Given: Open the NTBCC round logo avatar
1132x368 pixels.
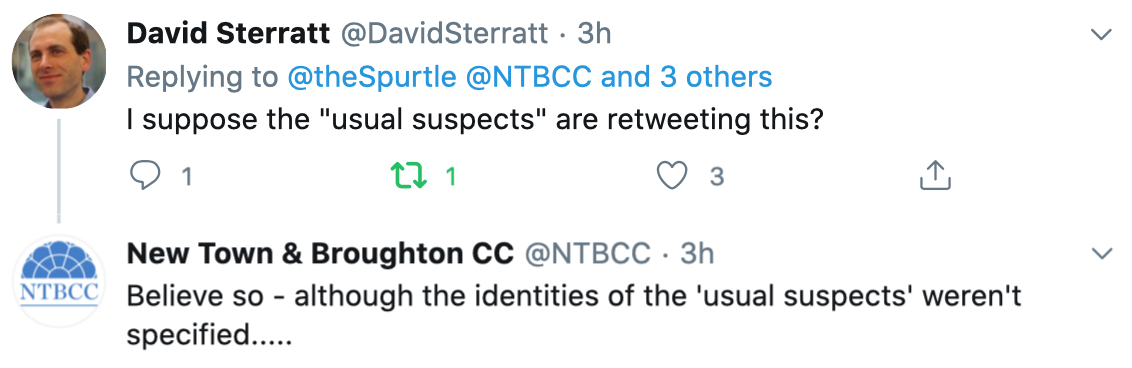Looking at the screenshot, I should tap(59, 281).
